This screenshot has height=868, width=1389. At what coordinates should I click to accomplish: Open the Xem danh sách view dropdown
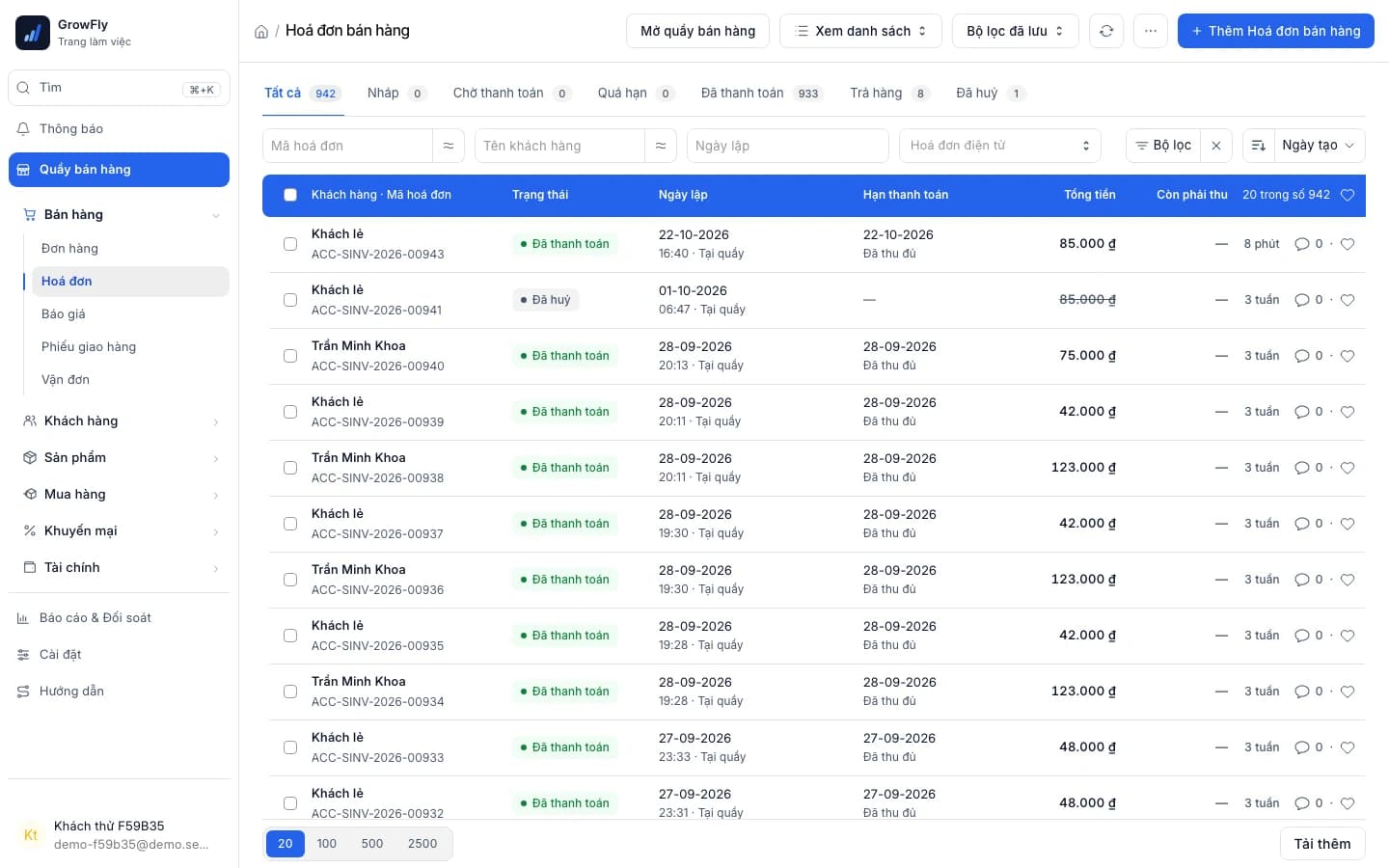point(860,31)
